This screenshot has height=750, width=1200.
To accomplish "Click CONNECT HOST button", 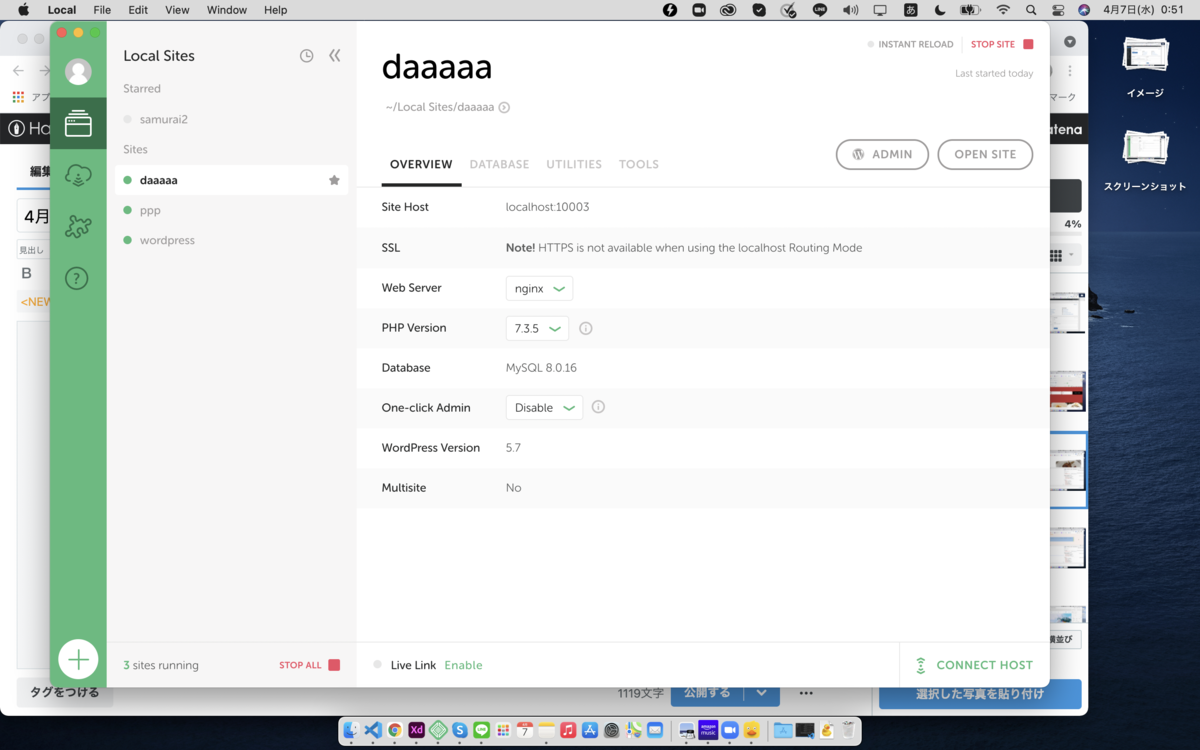I will [x=974, y=665].
